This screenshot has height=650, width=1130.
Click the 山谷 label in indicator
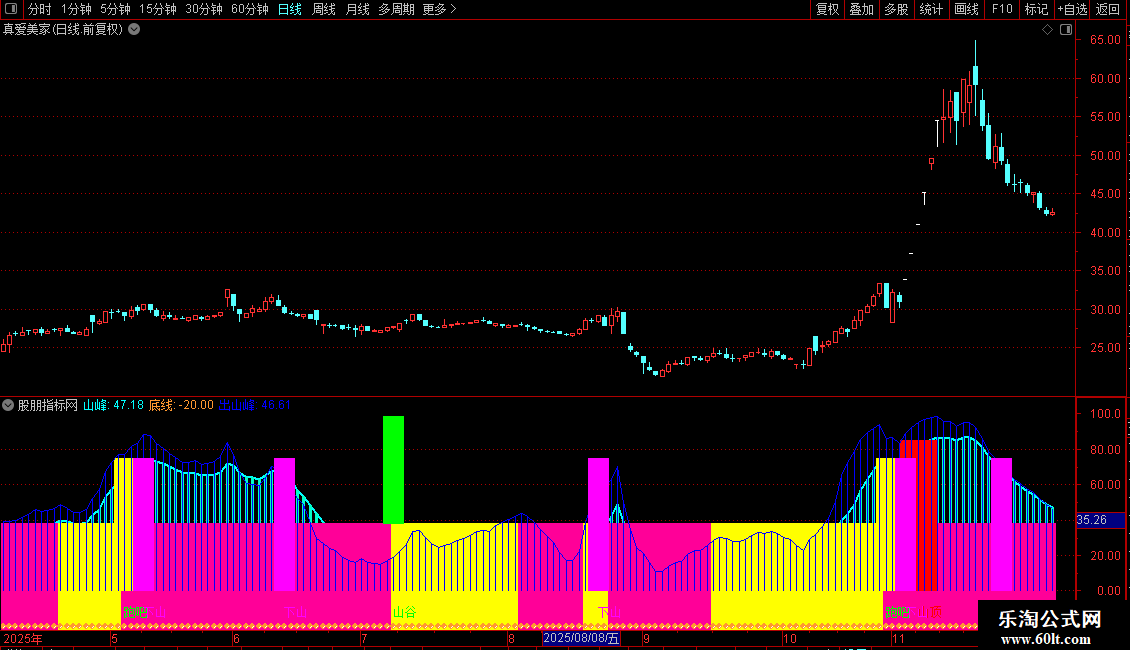pyautogui.click(x=404, y=613)
